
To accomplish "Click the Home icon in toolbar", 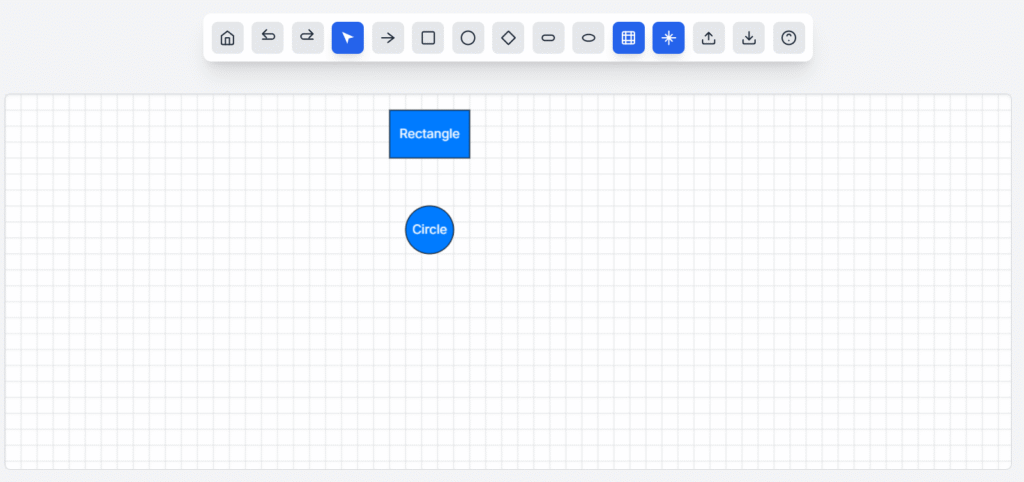I will pyautogui.click(x=227, y=38).
